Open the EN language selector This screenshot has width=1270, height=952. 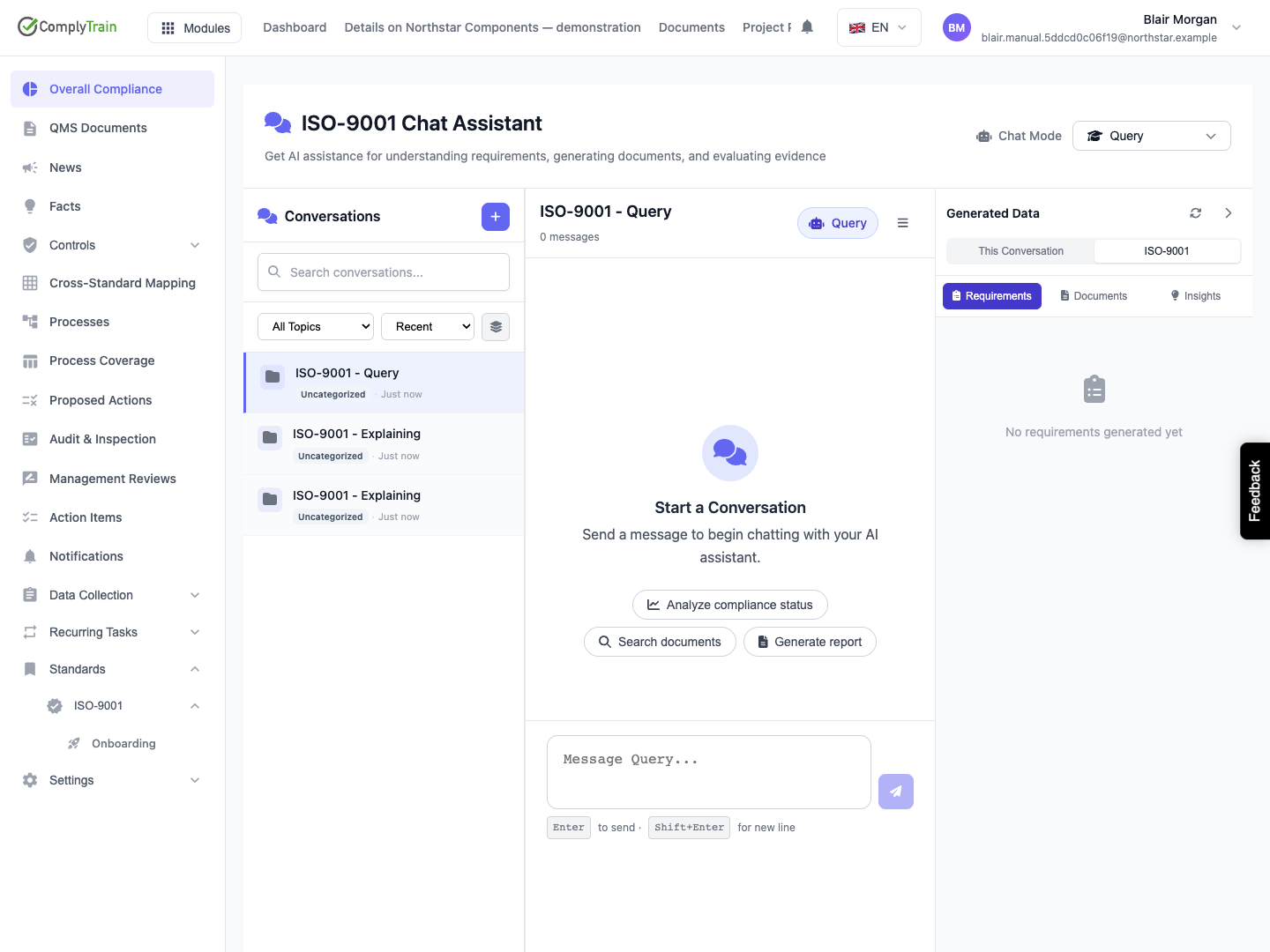878,27
